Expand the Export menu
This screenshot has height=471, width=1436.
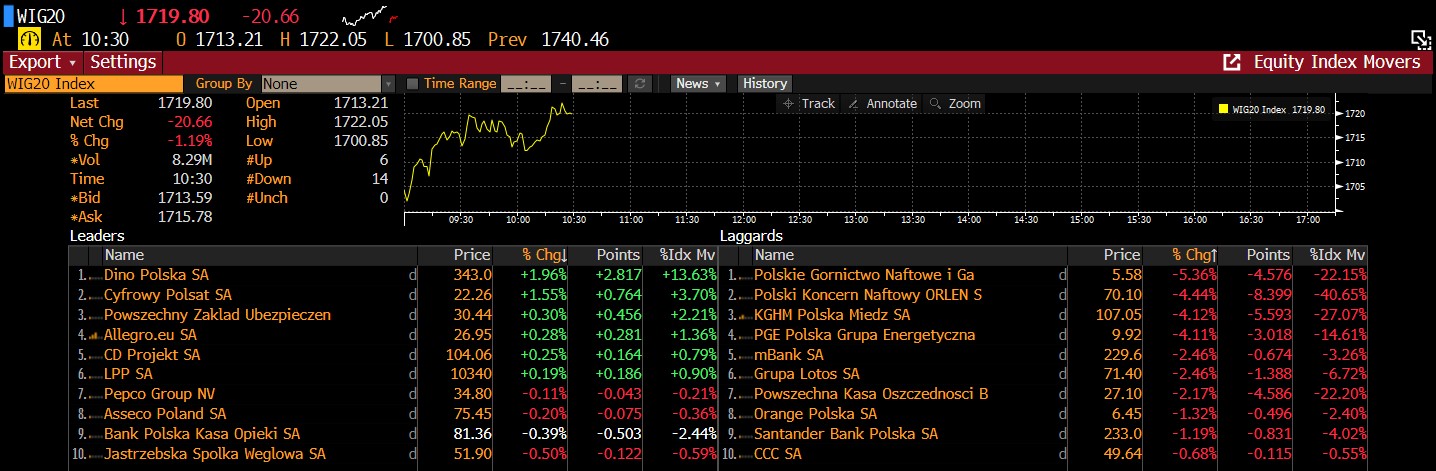pyautogui.click(x=42, y=62)
